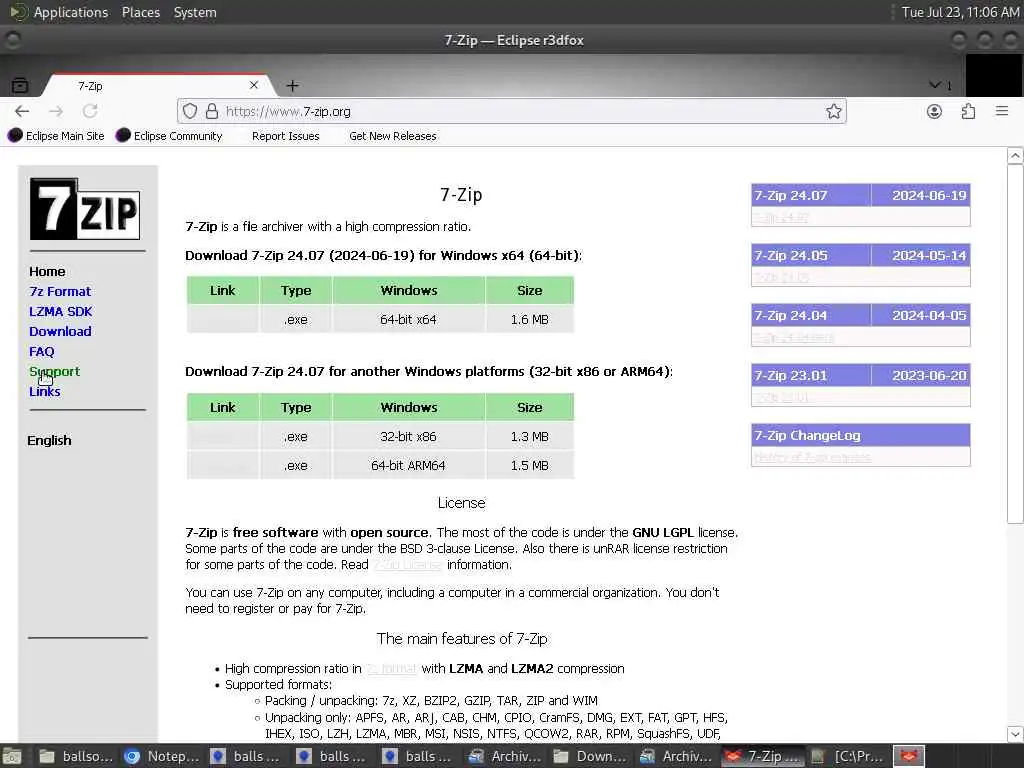The height and width of the screenshot is (768, 1024).
Task: Open the Links sidebar link
Action: click(x=45, y=391)
